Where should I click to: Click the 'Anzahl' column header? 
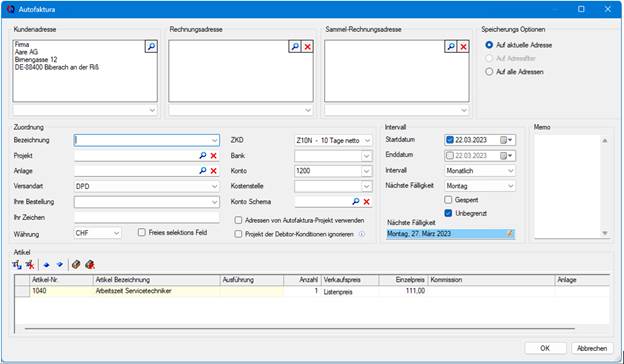coord(302,280)
